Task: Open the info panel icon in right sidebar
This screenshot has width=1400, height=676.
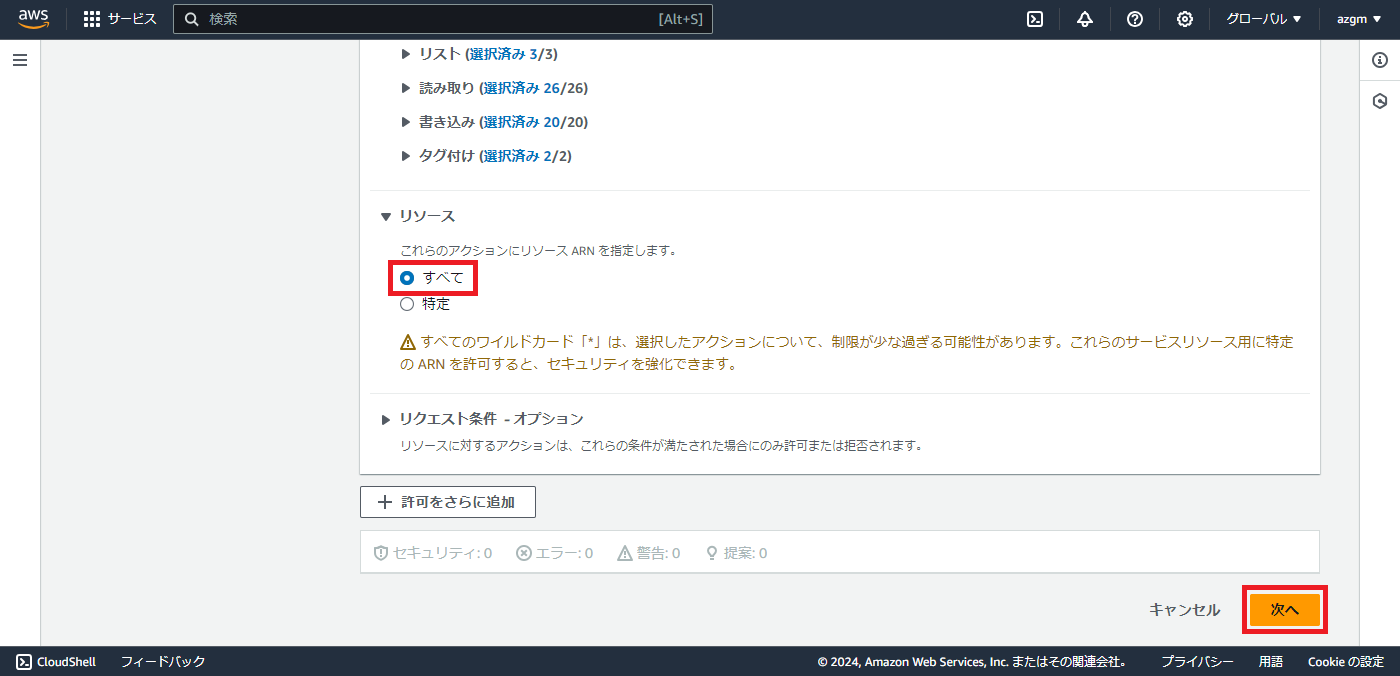Action: (x=1380, y=59)
